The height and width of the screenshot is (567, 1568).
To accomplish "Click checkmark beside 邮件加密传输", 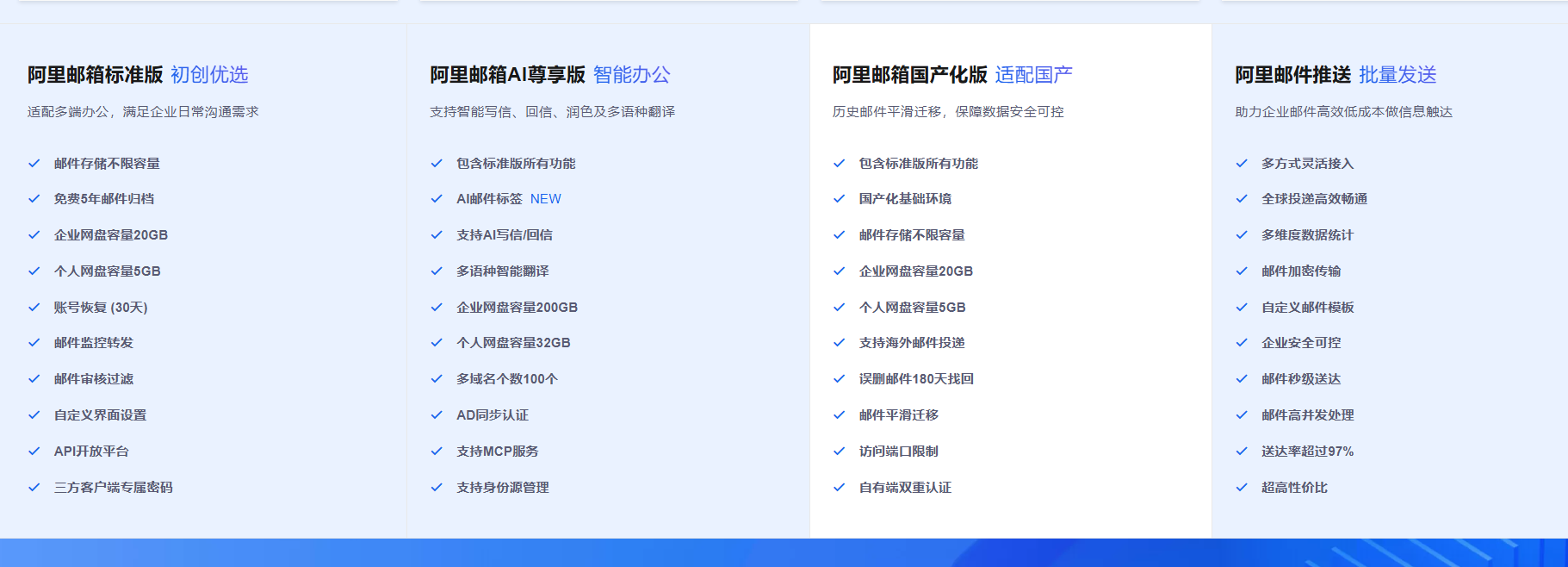I will (1242, 271).
